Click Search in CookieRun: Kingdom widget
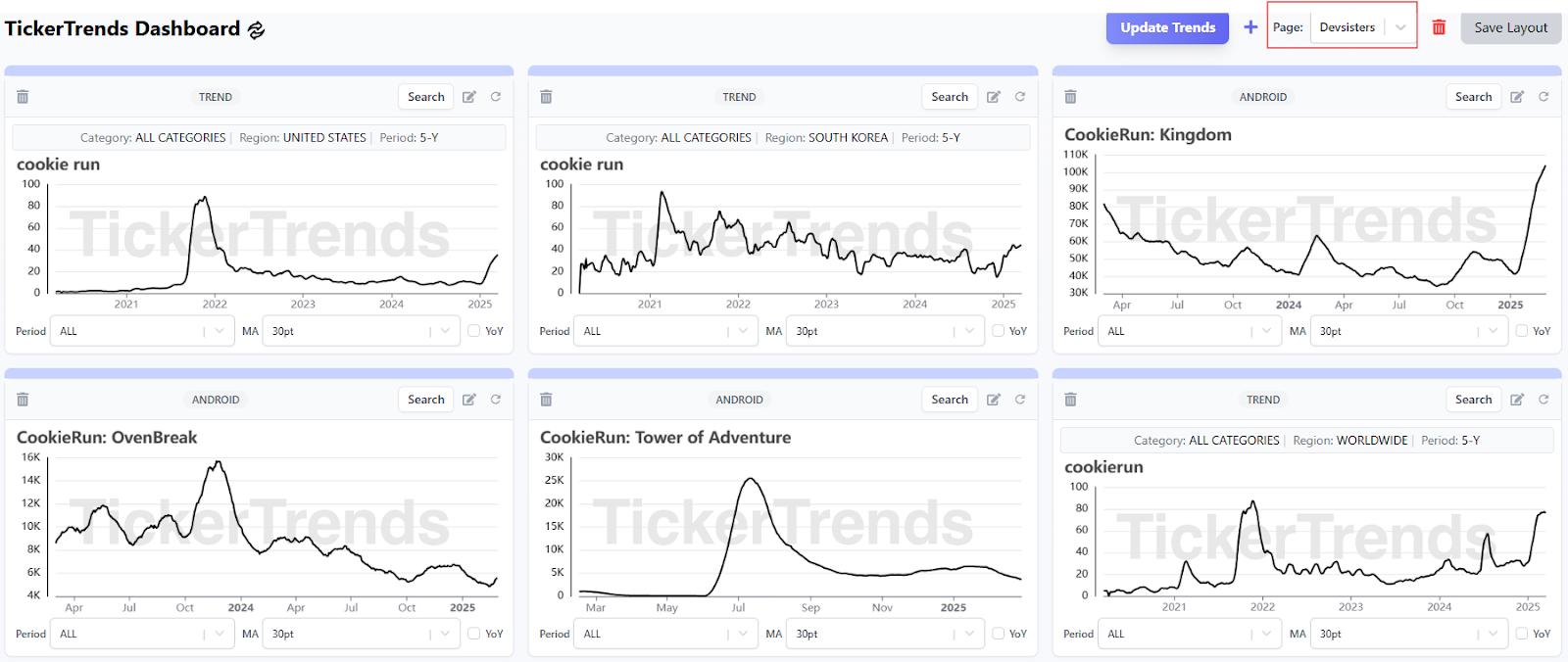 (1473, 97)
